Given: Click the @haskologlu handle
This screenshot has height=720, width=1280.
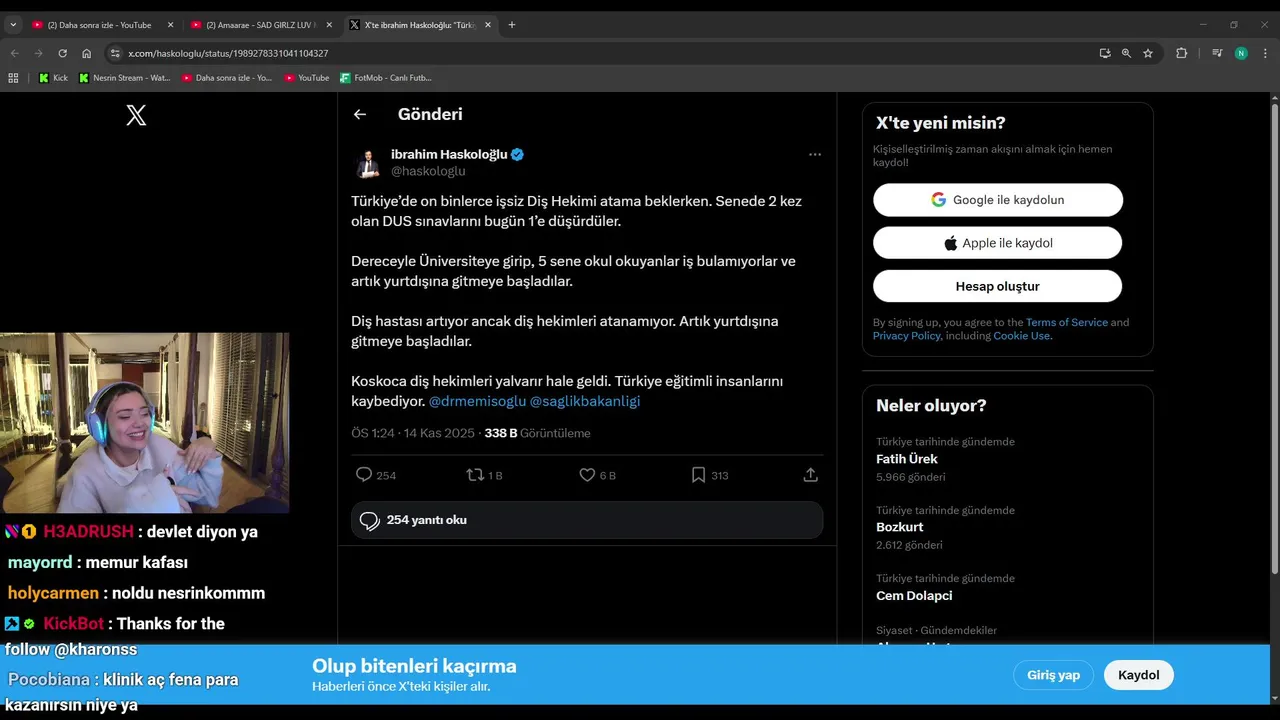Looking at the screenshot, I should (428, 171).
